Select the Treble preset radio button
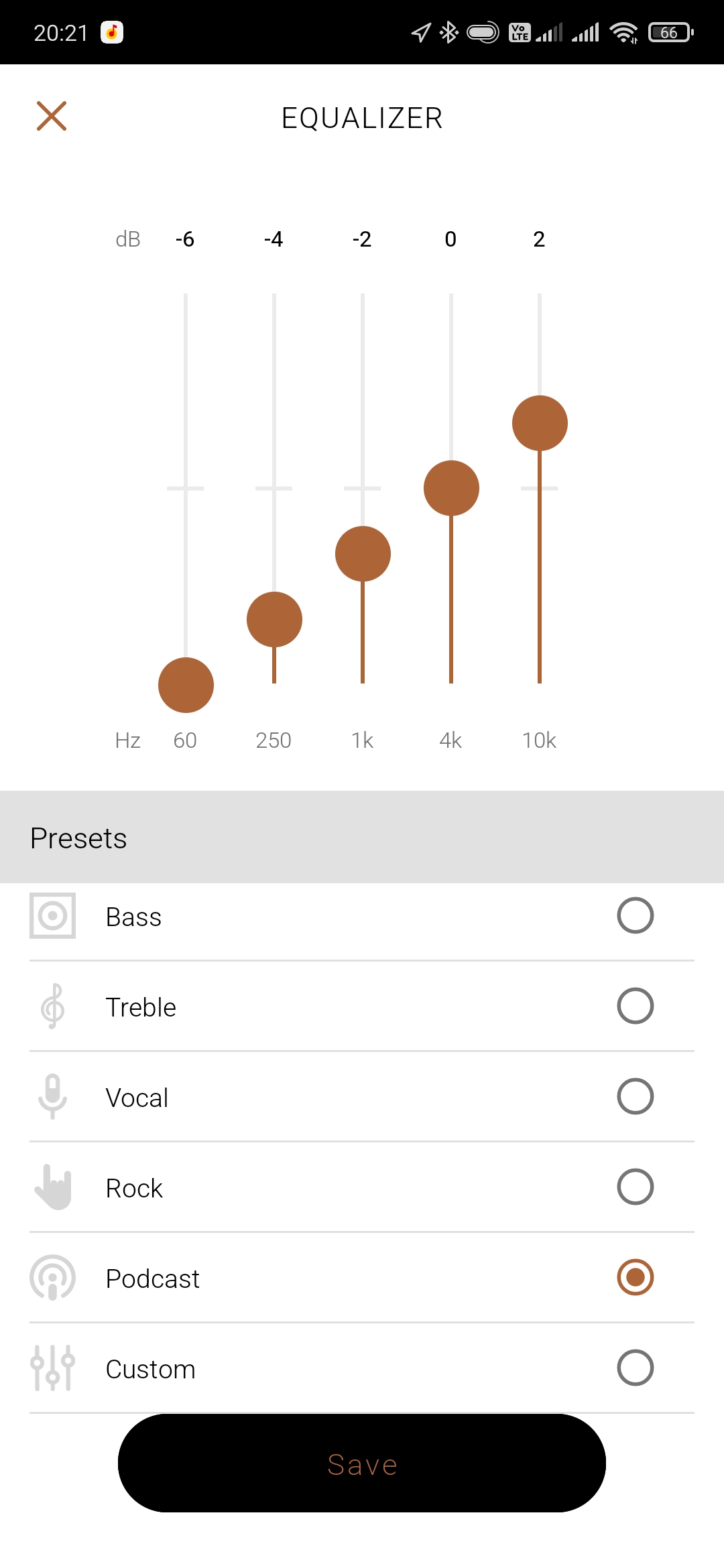This screenshot has width=724, height=1568. coord(635,1006)
